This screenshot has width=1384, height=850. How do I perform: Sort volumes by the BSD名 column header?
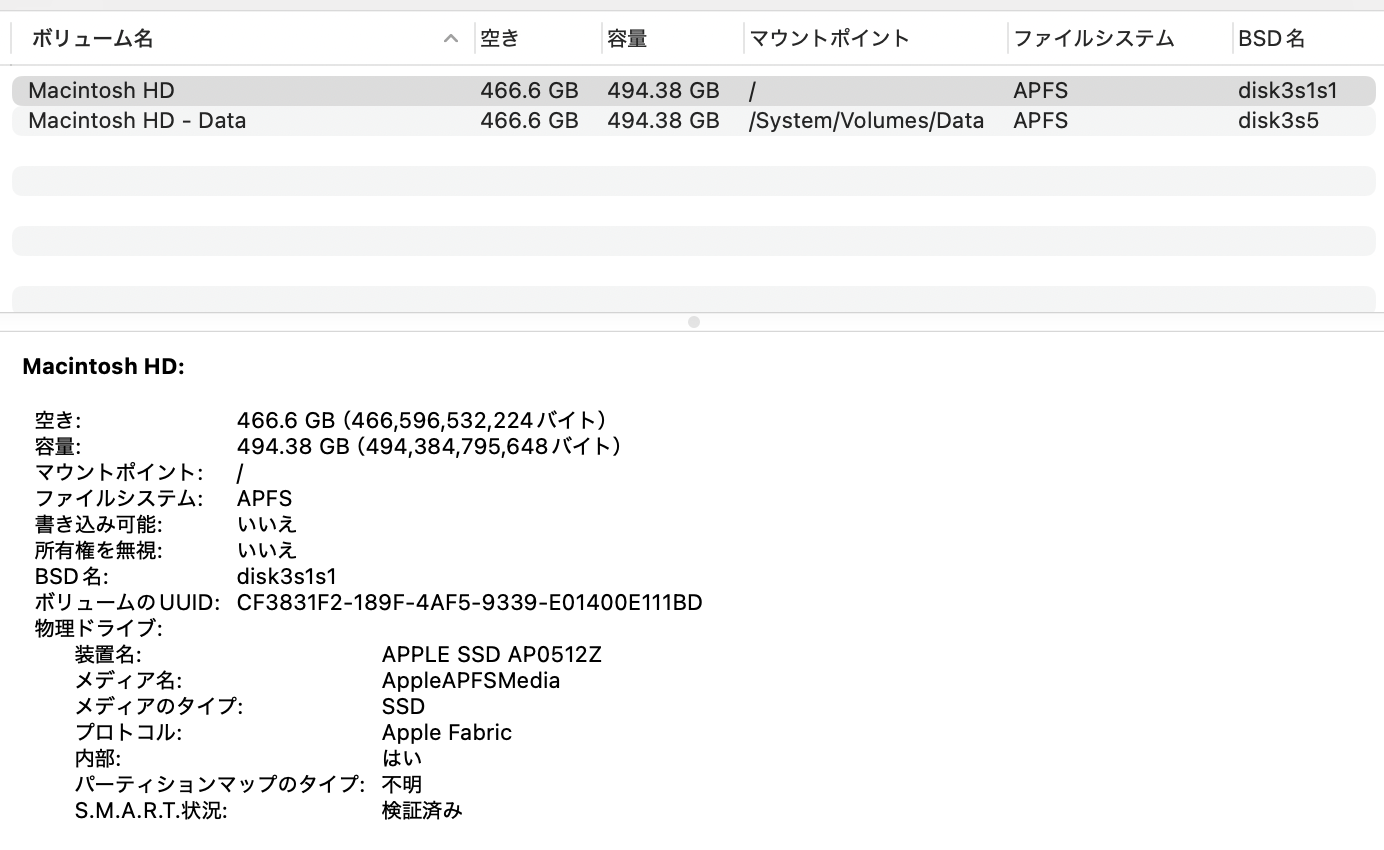[x=1272, y=38]
